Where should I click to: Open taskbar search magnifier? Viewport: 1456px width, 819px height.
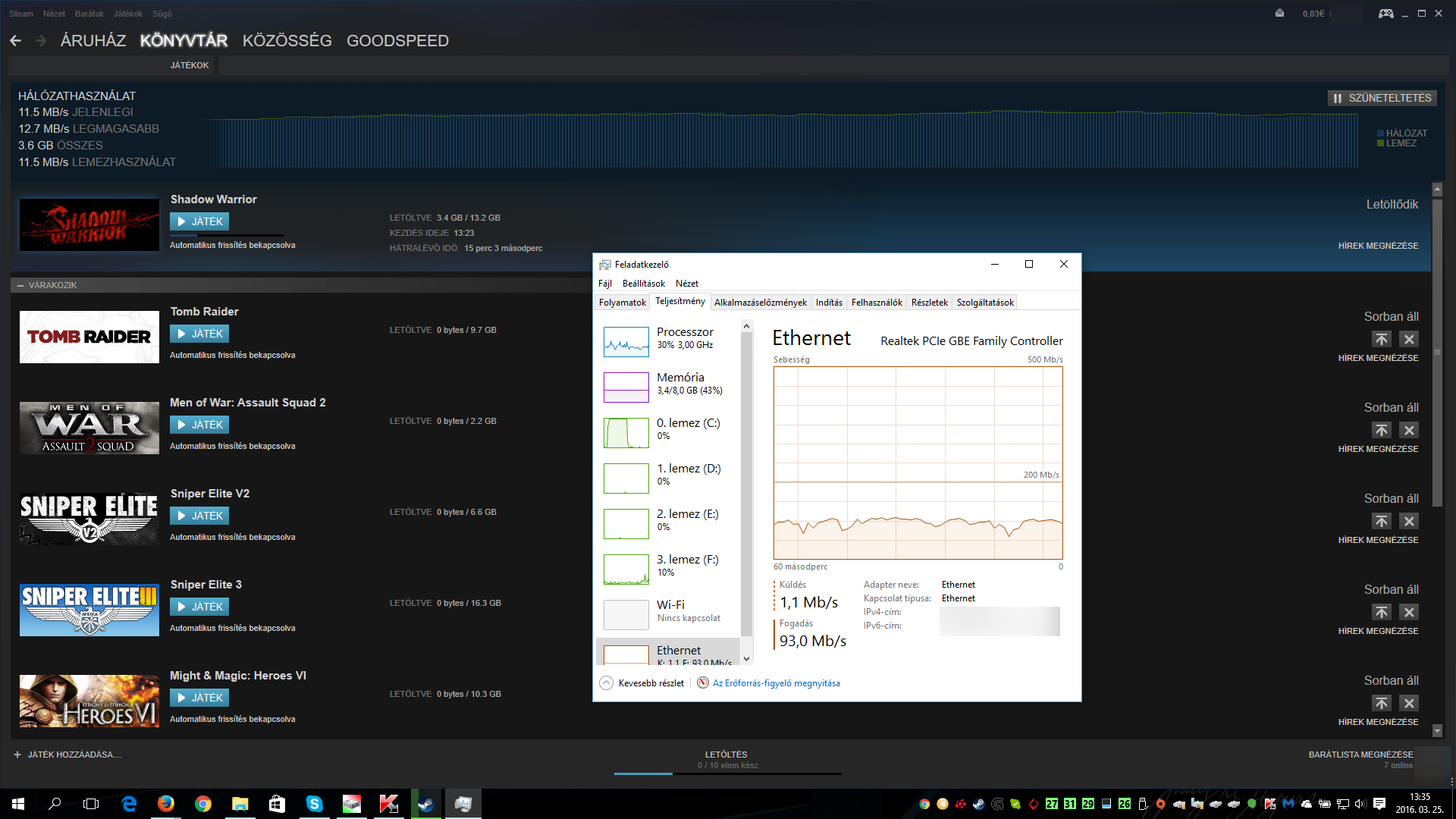(55, 804)
